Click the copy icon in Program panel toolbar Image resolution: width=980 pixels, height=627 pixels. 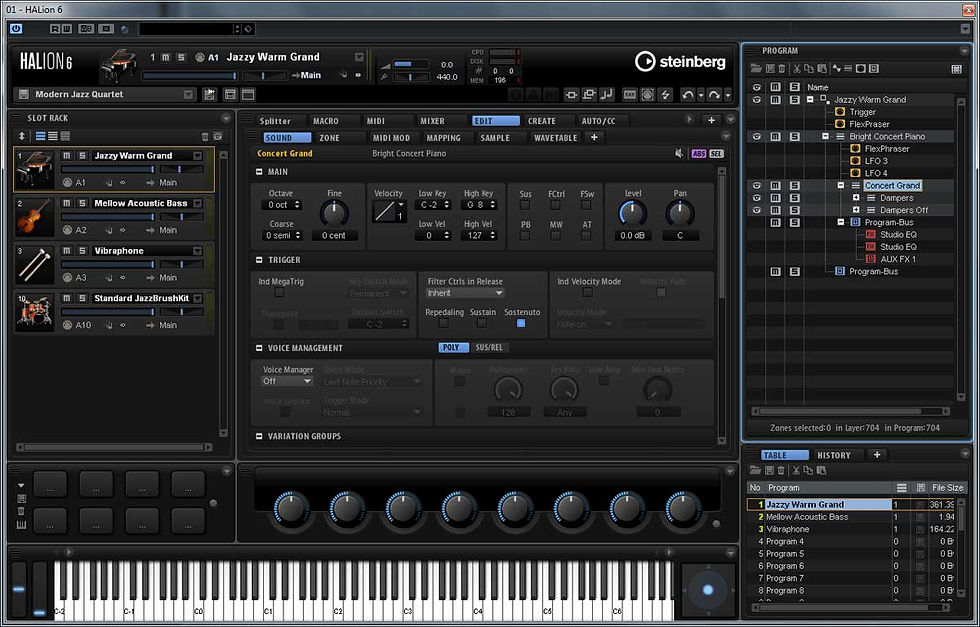(809, 69)
